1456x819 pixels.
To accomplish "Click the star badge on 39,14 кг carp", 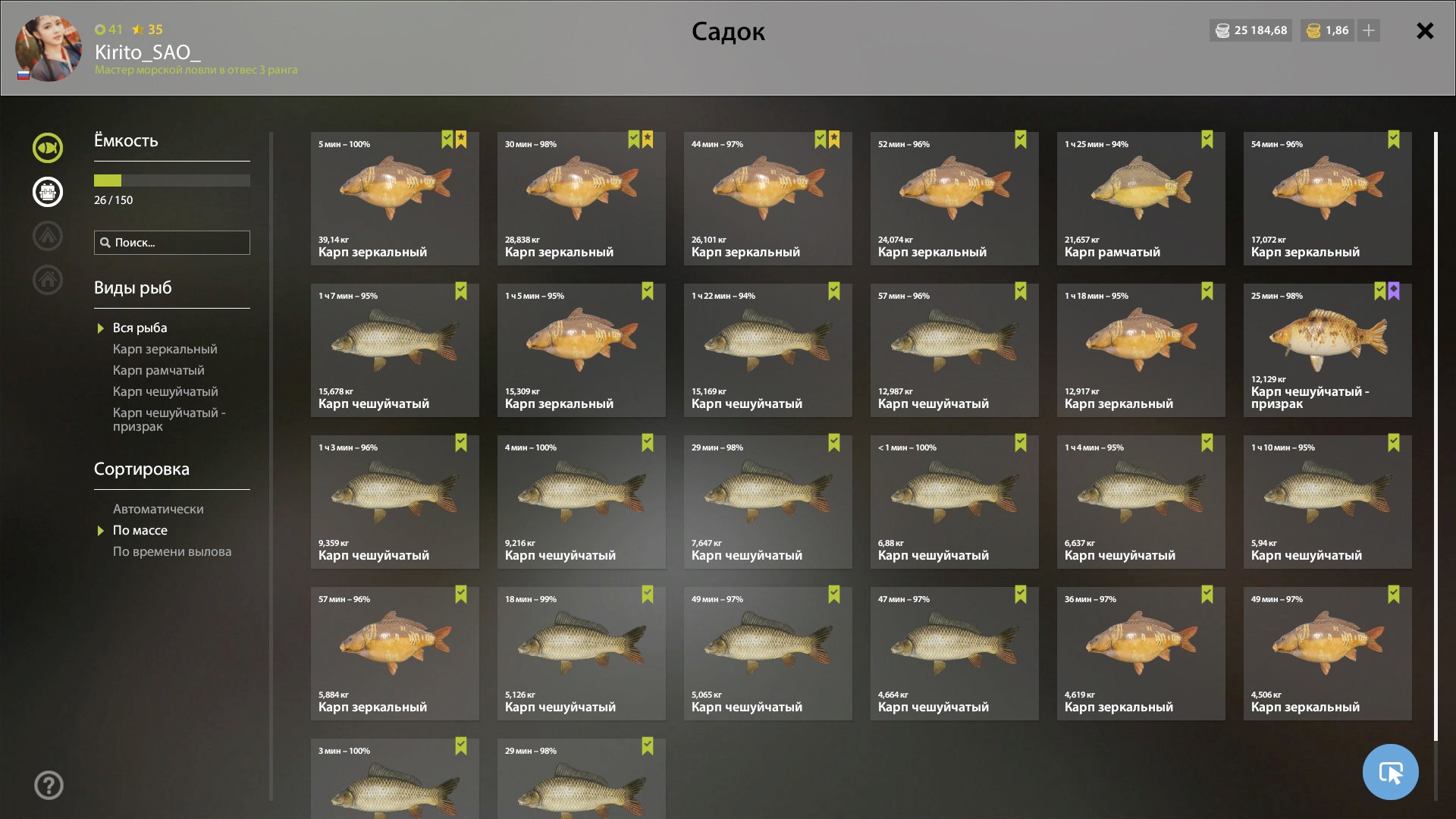I will click(461, 140).
